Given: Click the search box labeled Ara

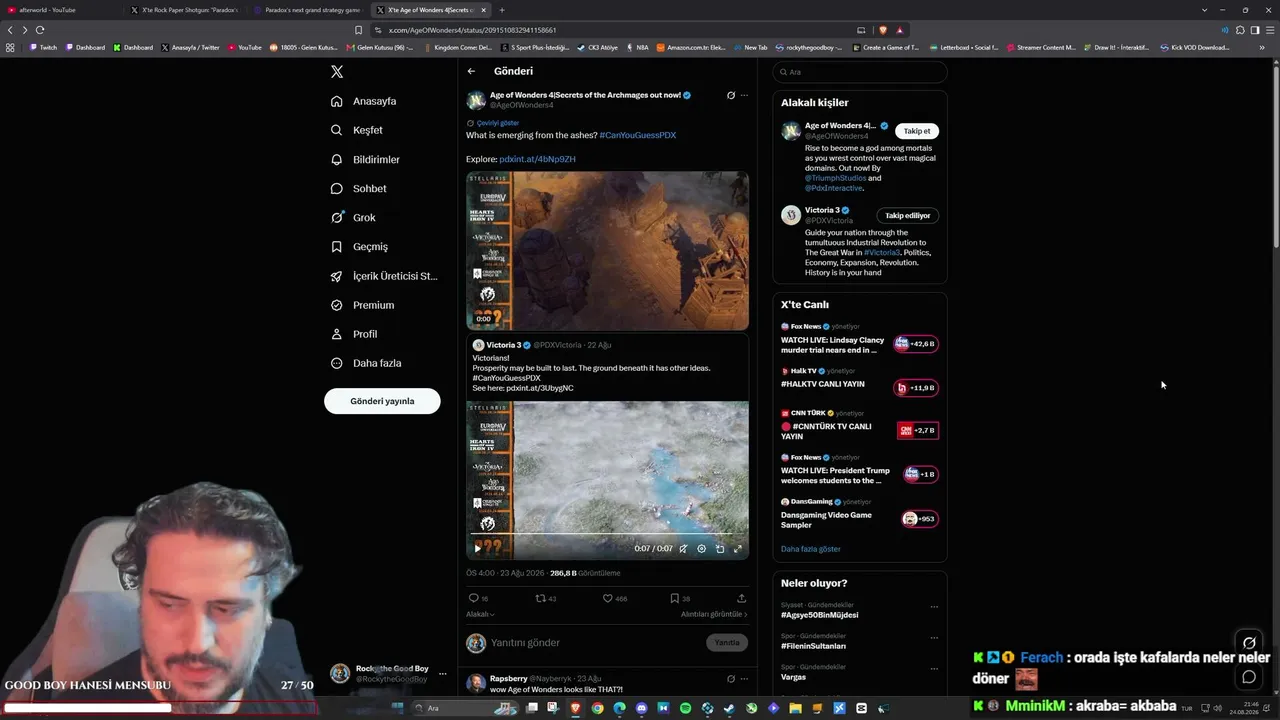Looking at the screenshot, I should tap(860, 72).
